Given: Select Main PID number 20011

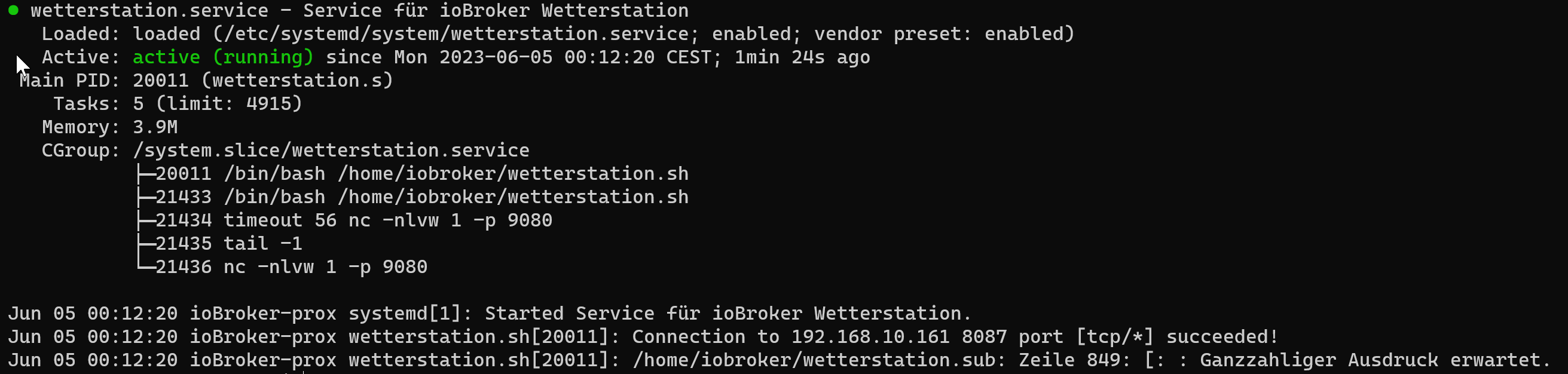Looking at the screenshot, I should [161, 80].
